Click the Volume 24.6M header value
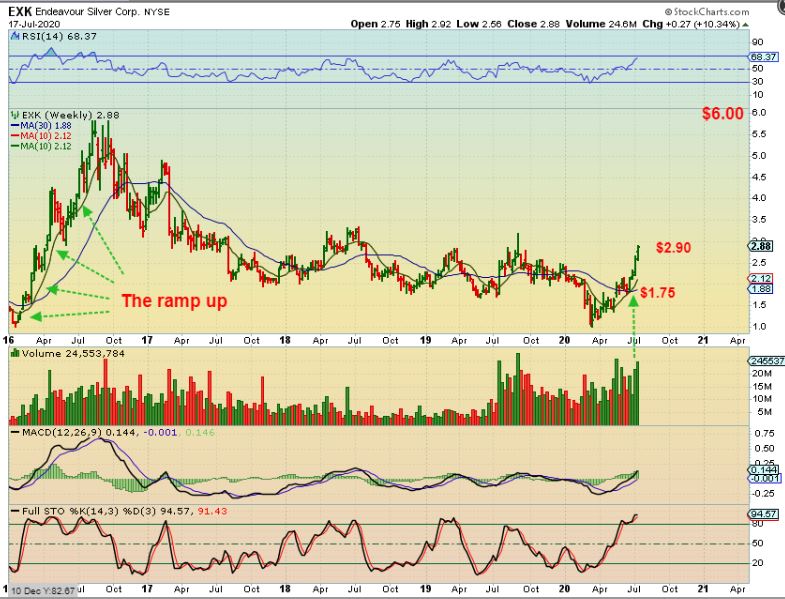 (x=601, y=24)
